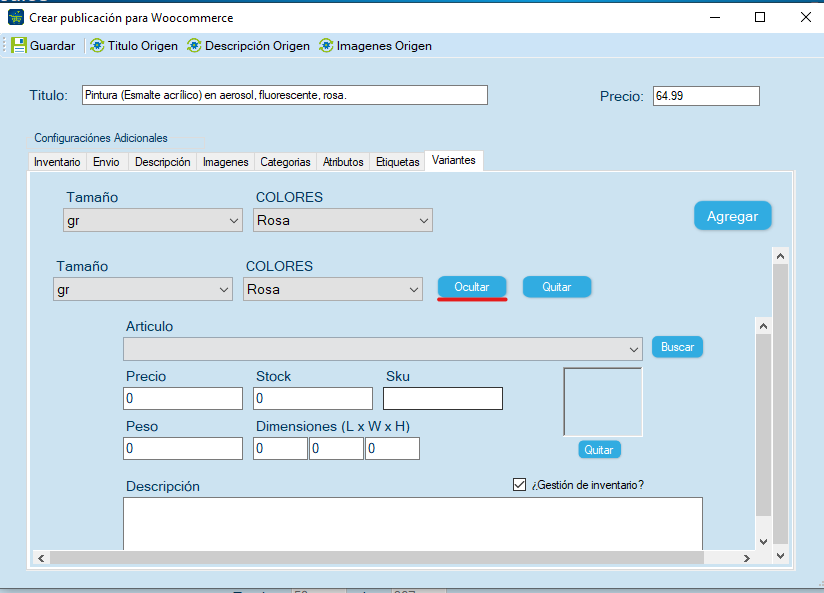Screen dimensions: 824x593
Task: Click the variant Precio input field
Action: pyautogui.click(x=183, y=398)
